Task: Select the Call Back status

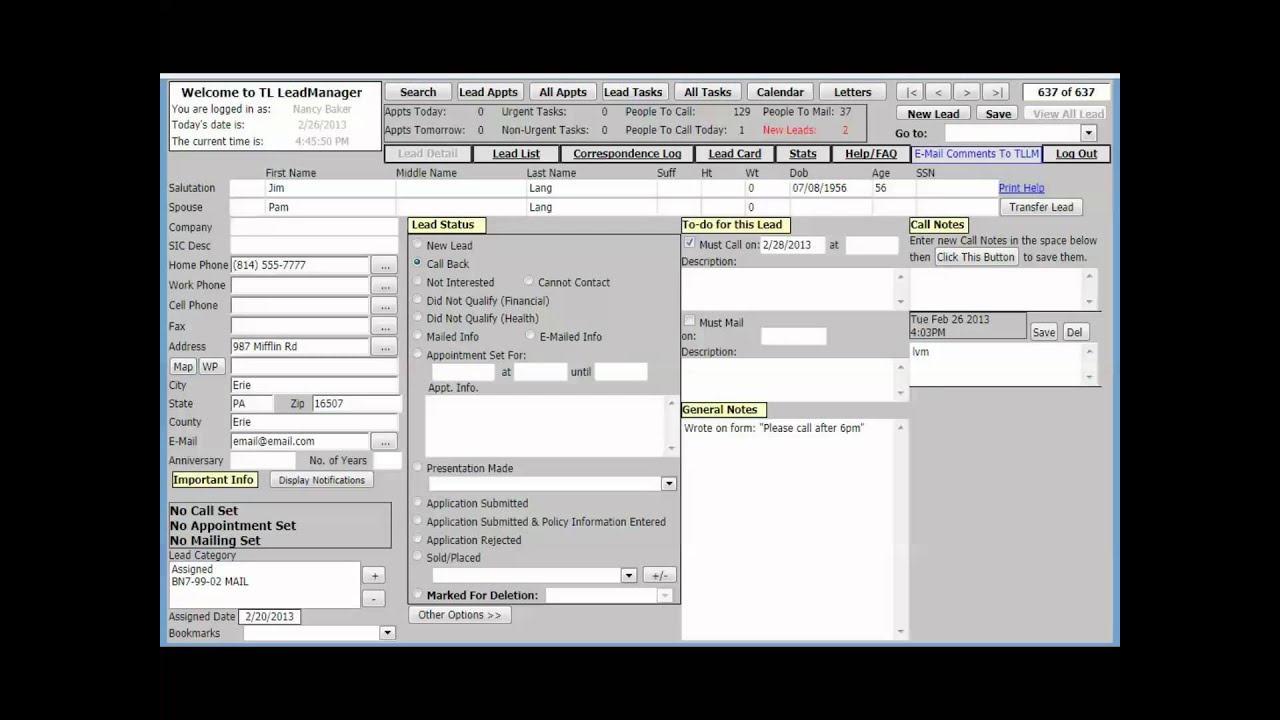Action: click(418, 263)
